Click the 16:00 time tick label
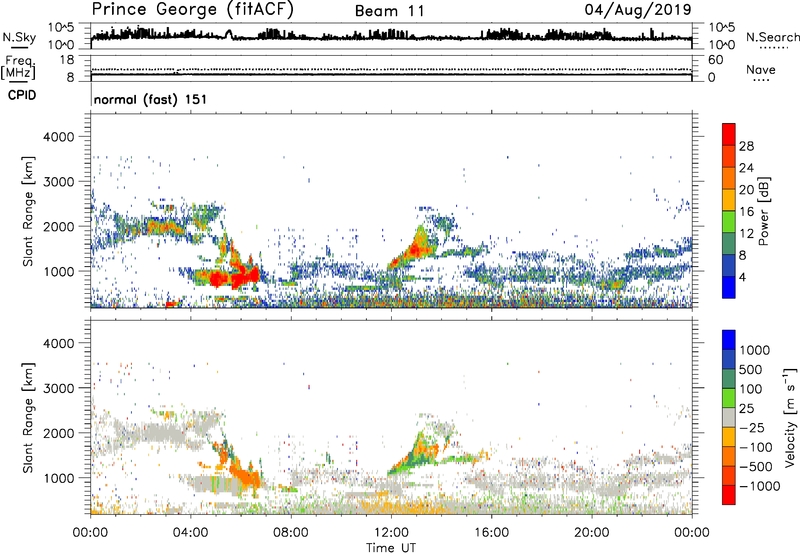The height and width of the screenshot is (554, 800). click(x=491, y=533)
